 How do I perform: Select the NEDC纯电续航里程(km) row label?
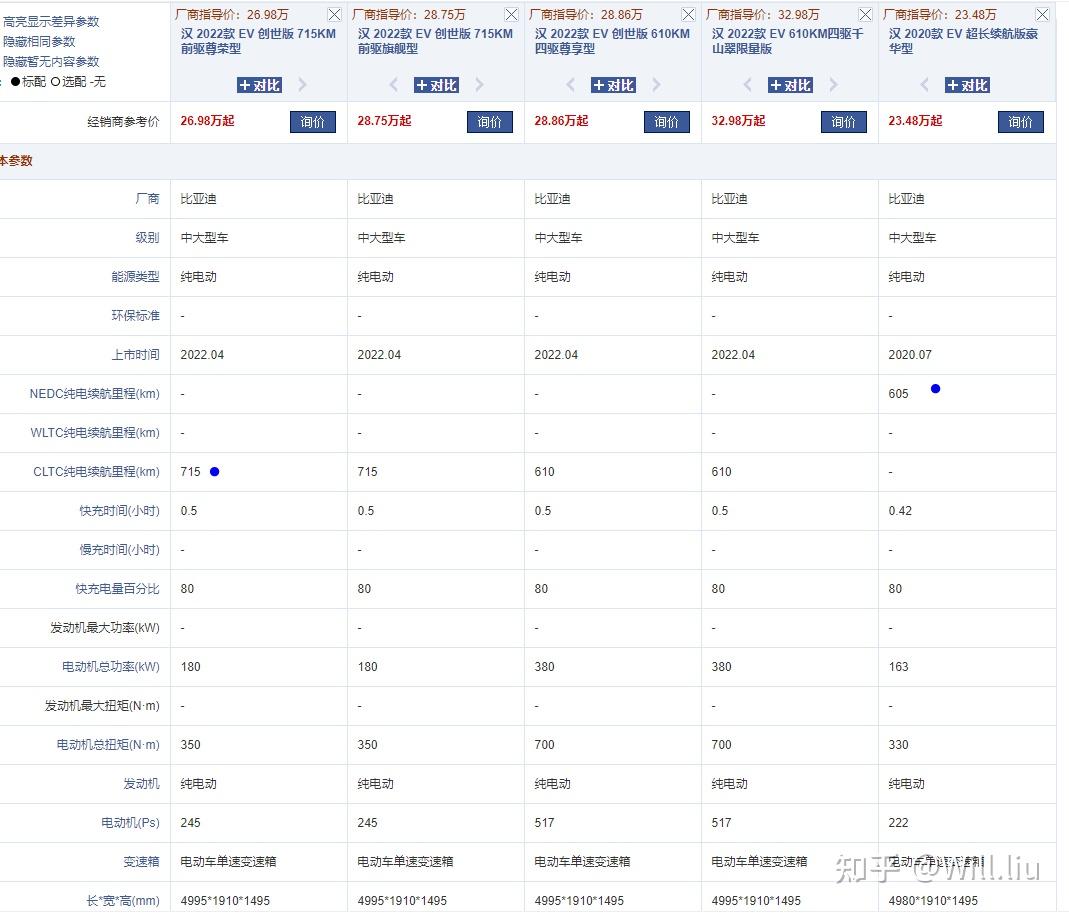(x=94, y=393)
